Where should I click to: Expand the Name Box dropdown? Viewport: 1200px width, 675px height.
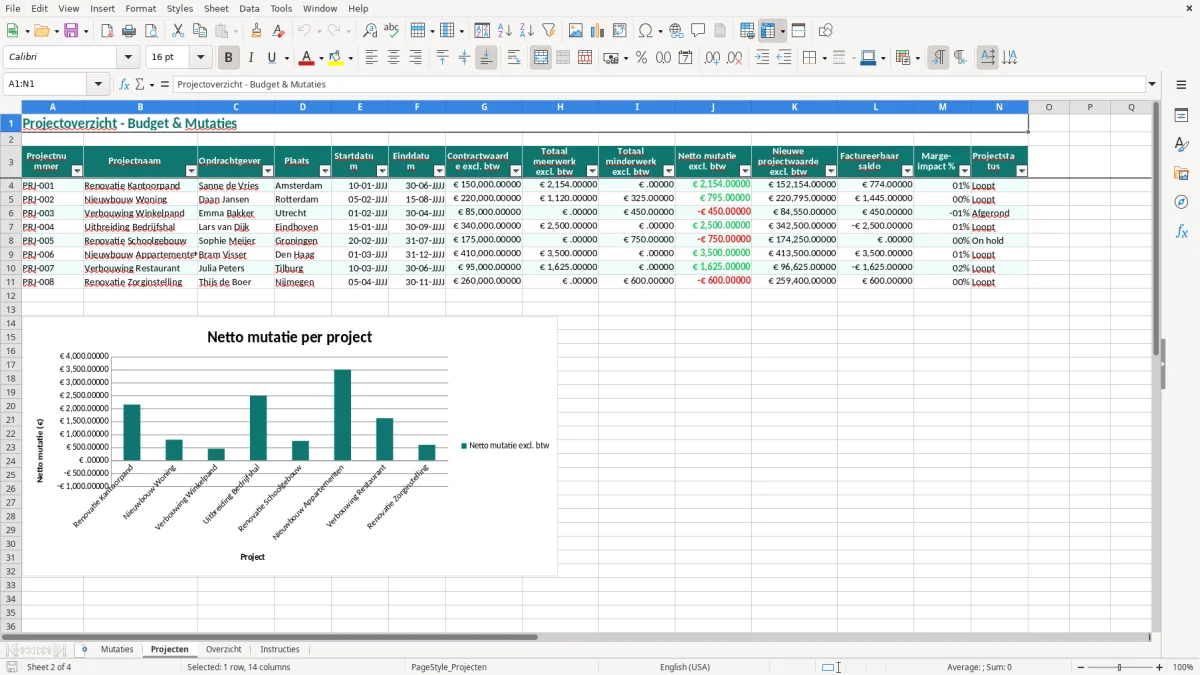(x=99, y=85)
